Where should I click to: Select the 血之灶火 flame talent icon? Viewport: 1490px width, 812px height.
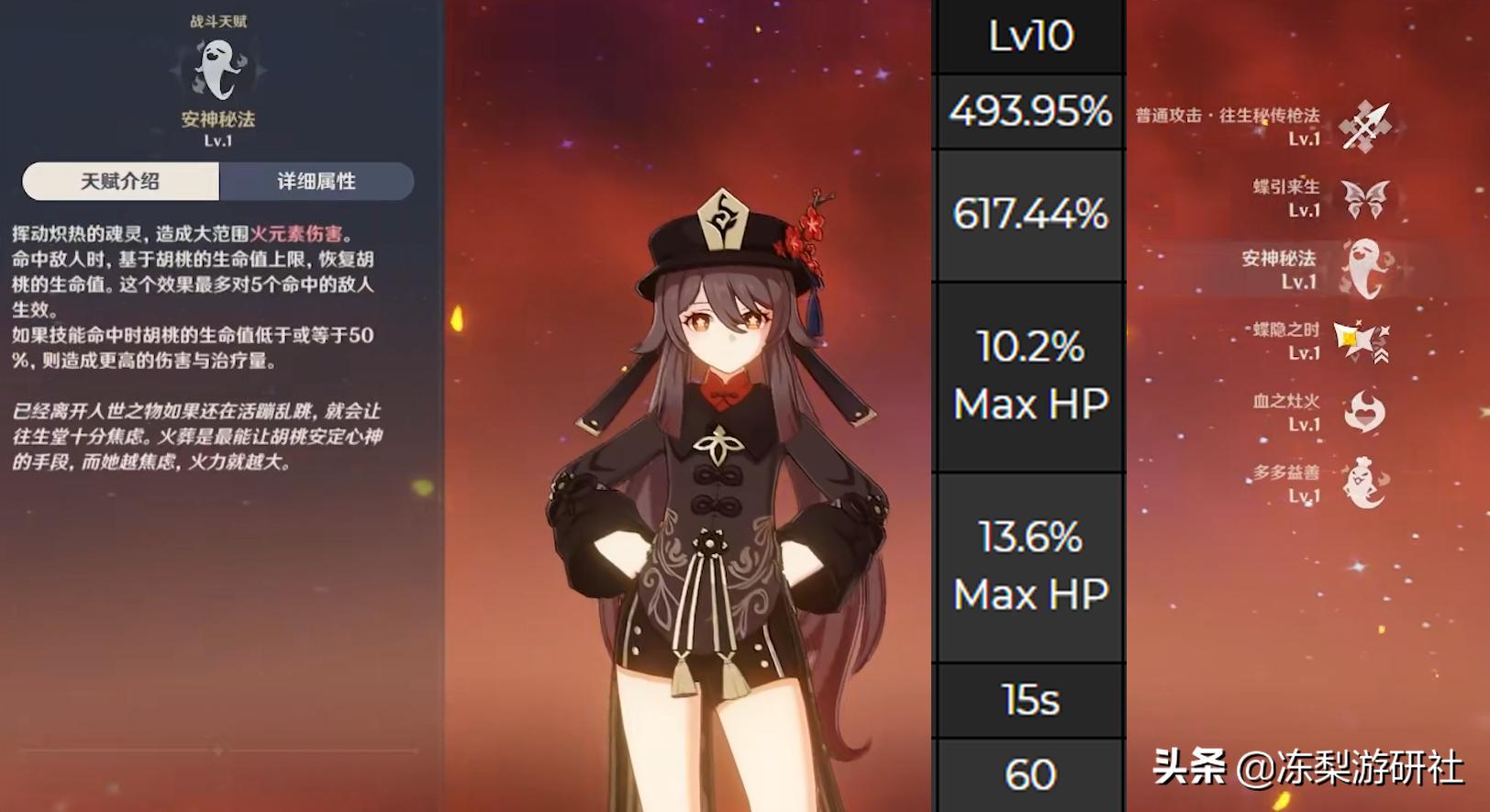[x=1364, y=412]
